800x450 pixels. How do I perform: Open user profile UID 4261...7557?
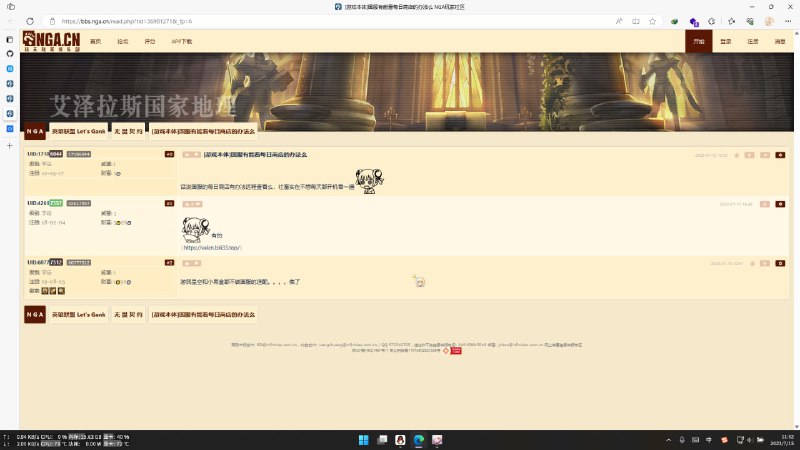click(45, 203)
